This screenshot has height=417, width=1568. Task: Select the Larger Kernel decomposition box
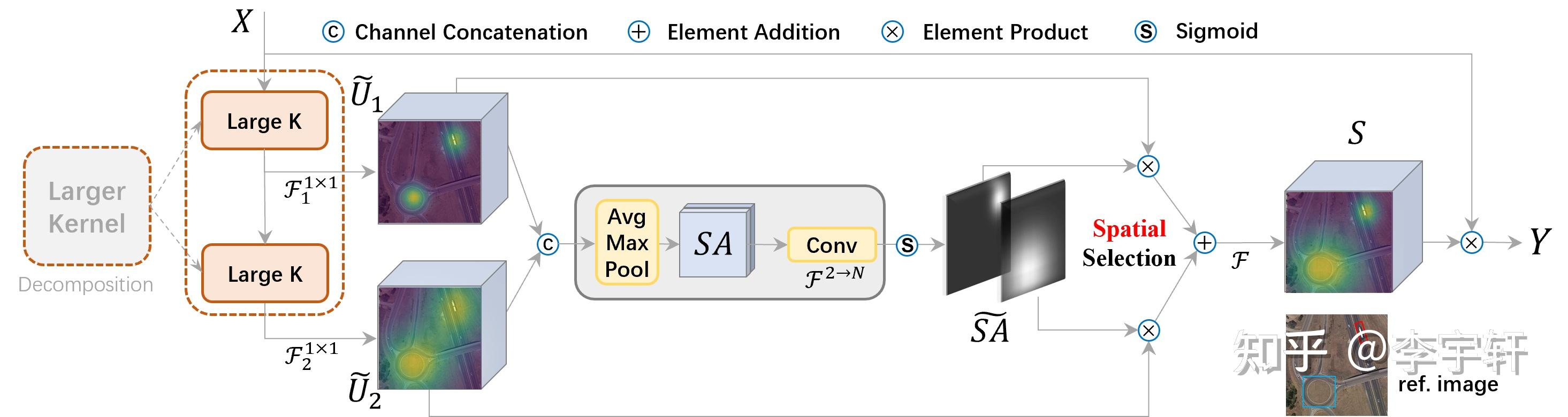pyautogui.click(x=87, y=207)
